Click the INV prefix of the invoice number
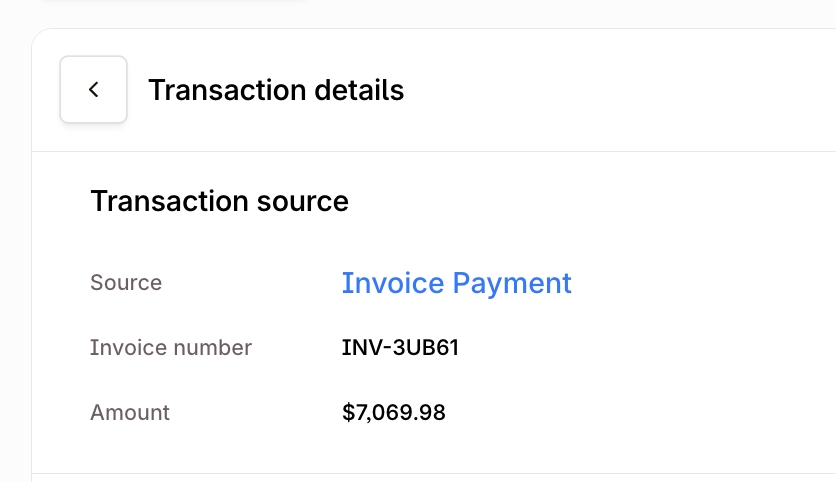 (x=359, y=348)
